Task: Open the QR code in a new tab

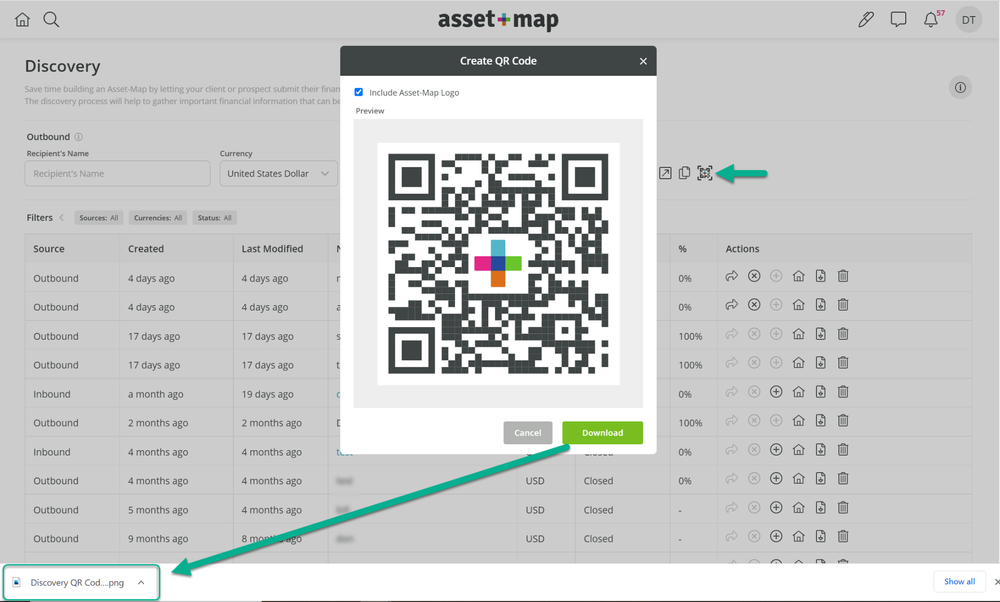Action: coord(665,172)
